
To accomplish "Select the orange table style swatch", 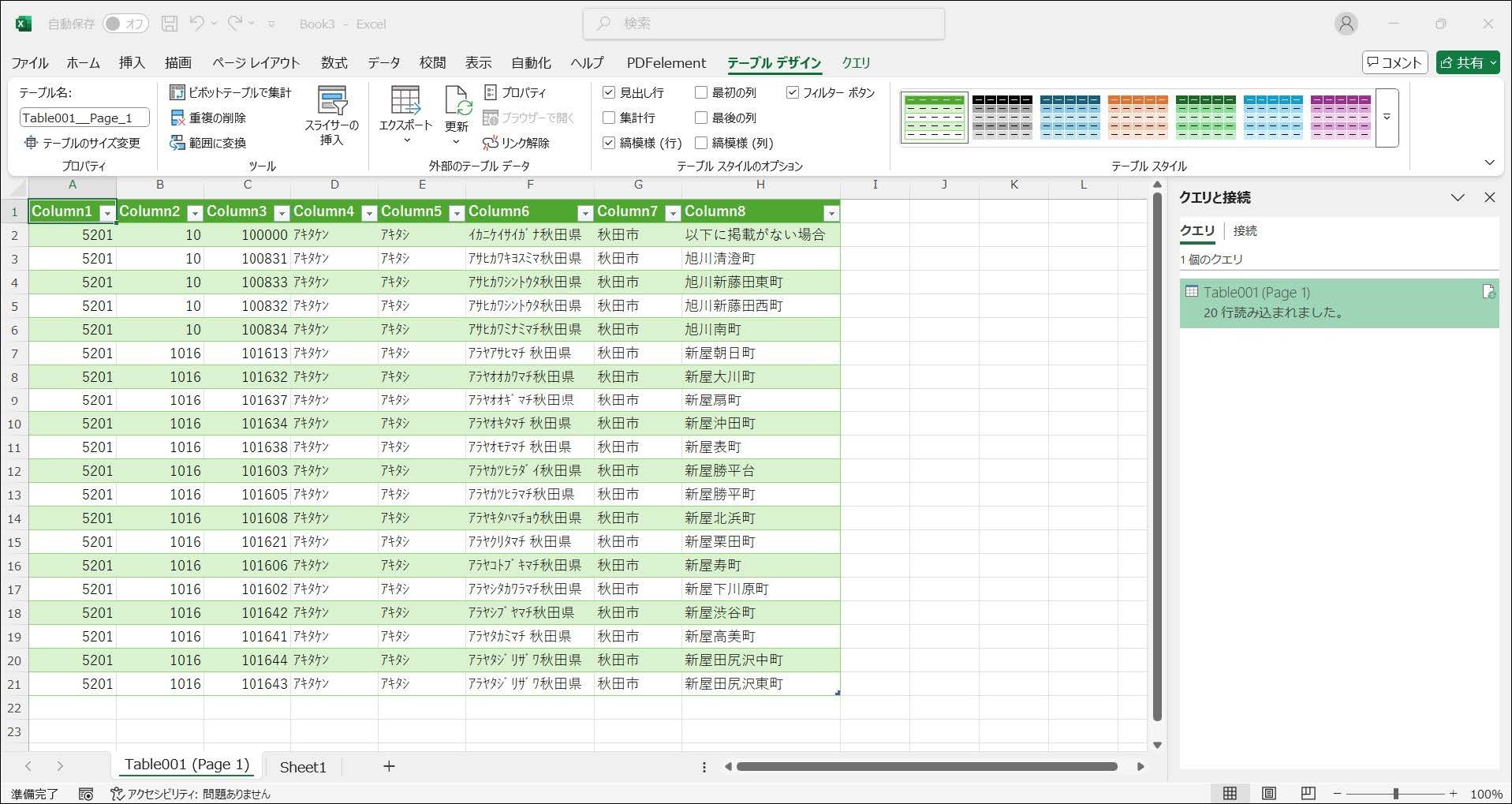I will point(1137,117).
